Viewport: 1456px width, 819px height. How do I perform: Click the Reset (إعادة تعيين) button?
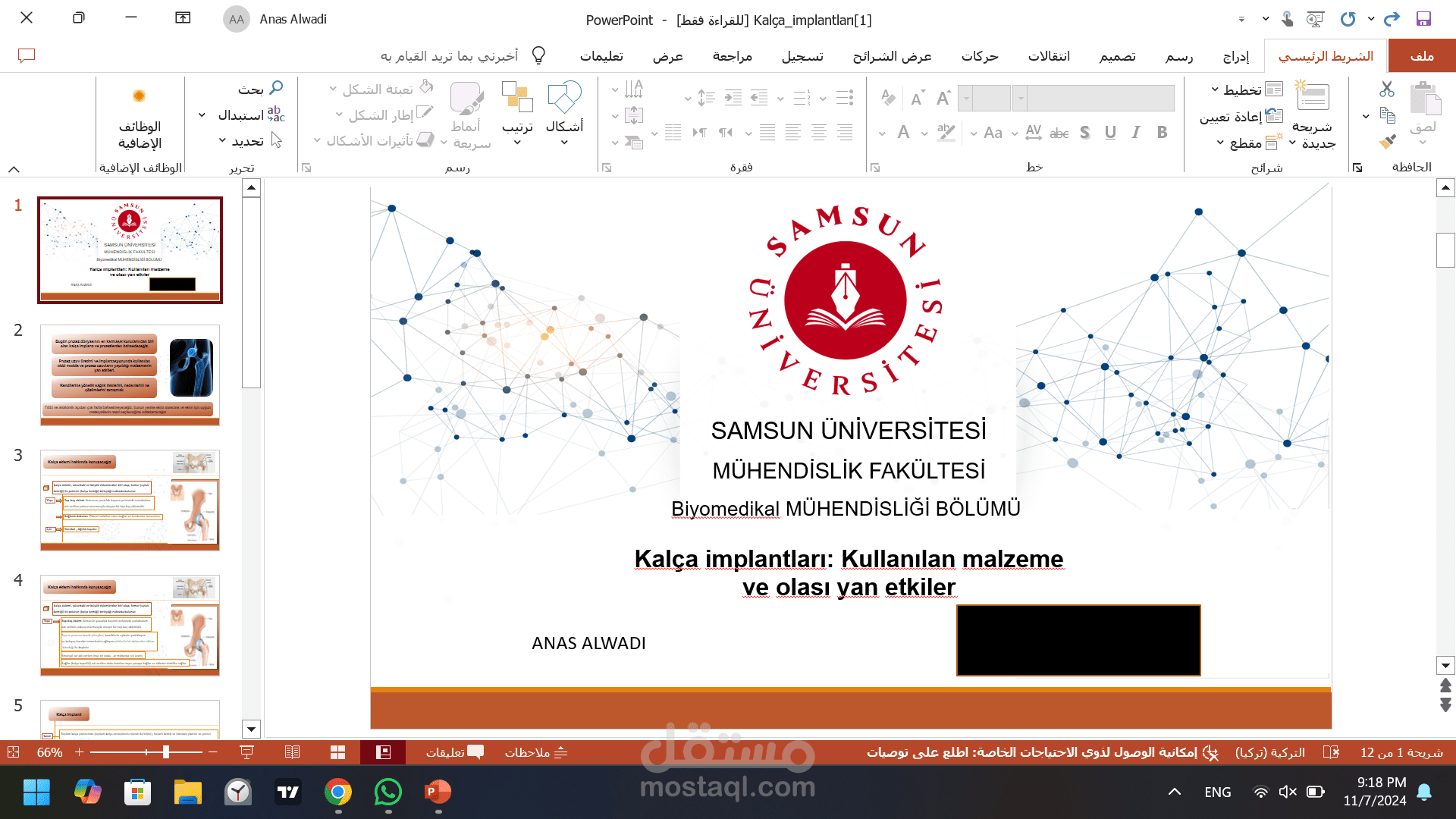click(1241, 116)
